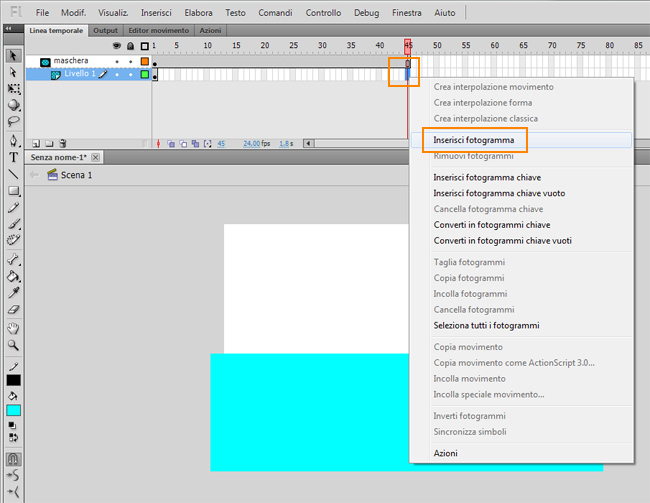
Task: Select the Livello 1 layer
Action: 80,74
